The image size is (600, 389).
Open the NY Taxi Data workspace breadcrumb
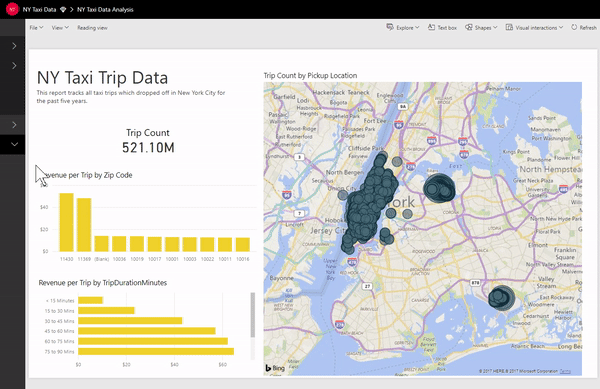click(x=39, y=10)
